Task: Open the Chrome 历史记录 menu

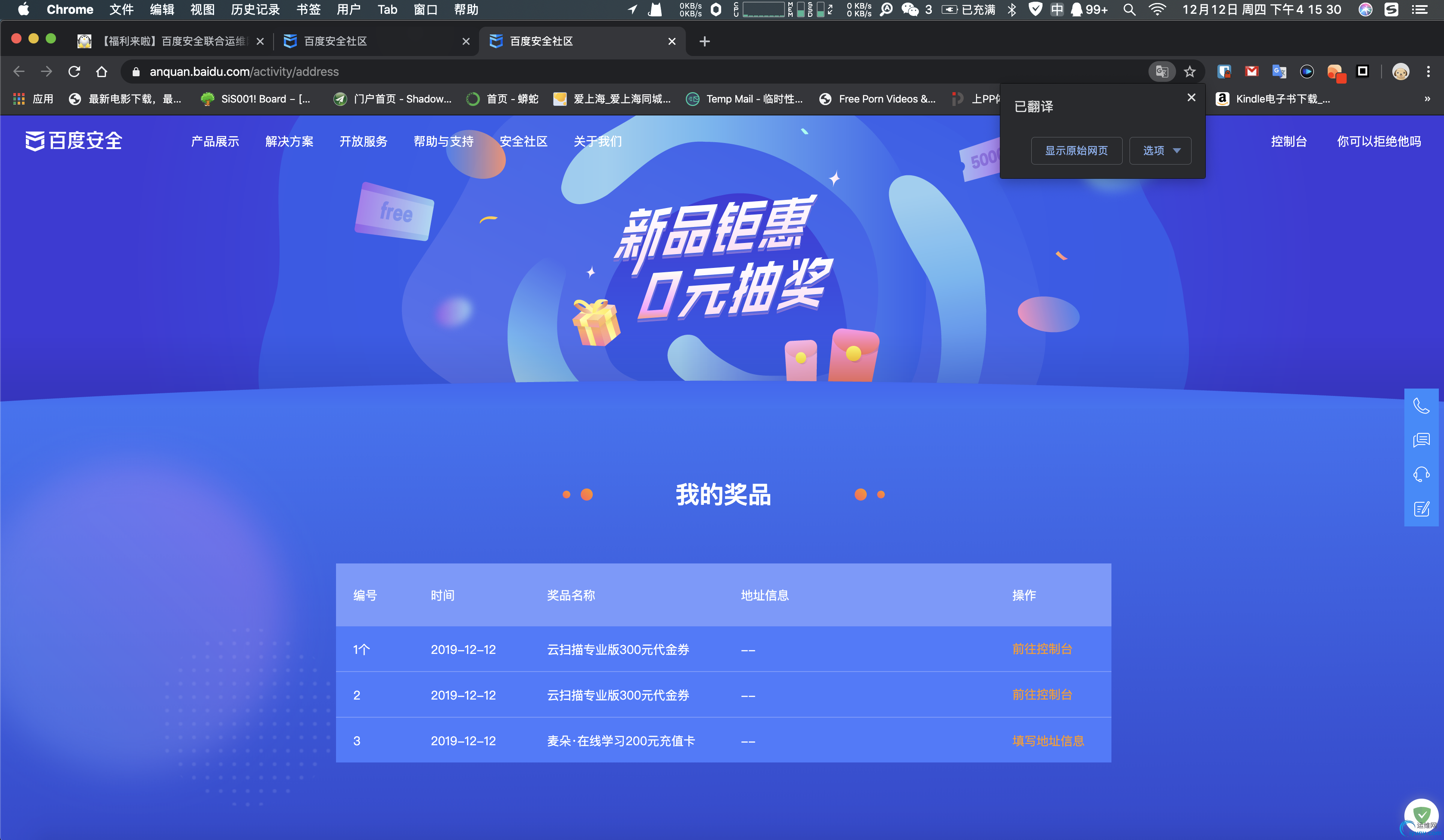Action: pos(255,10)
